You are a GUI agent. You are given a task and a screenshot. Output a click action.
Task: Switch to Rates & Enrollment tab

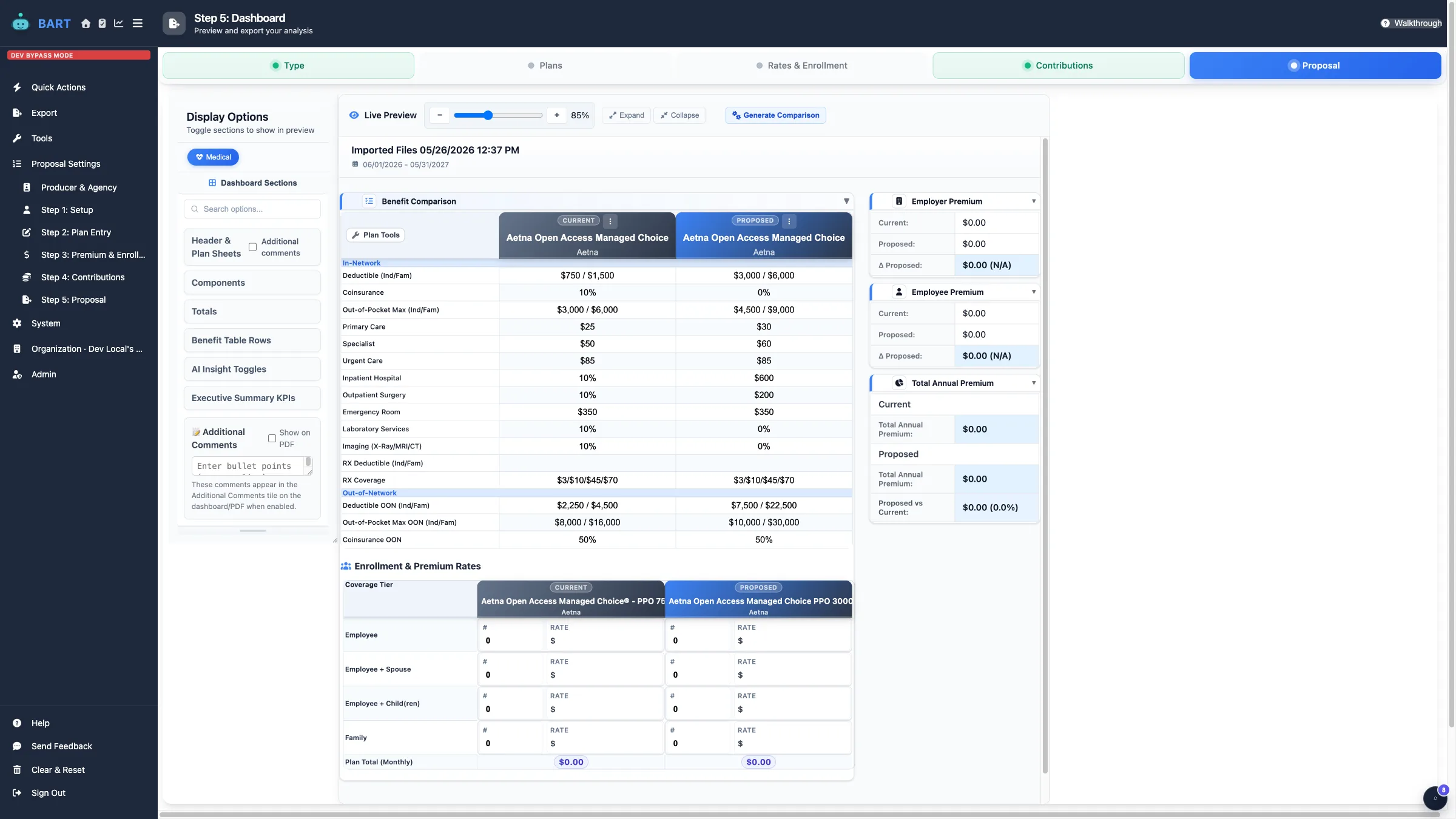pyautogui.click(x=801, y=66)
